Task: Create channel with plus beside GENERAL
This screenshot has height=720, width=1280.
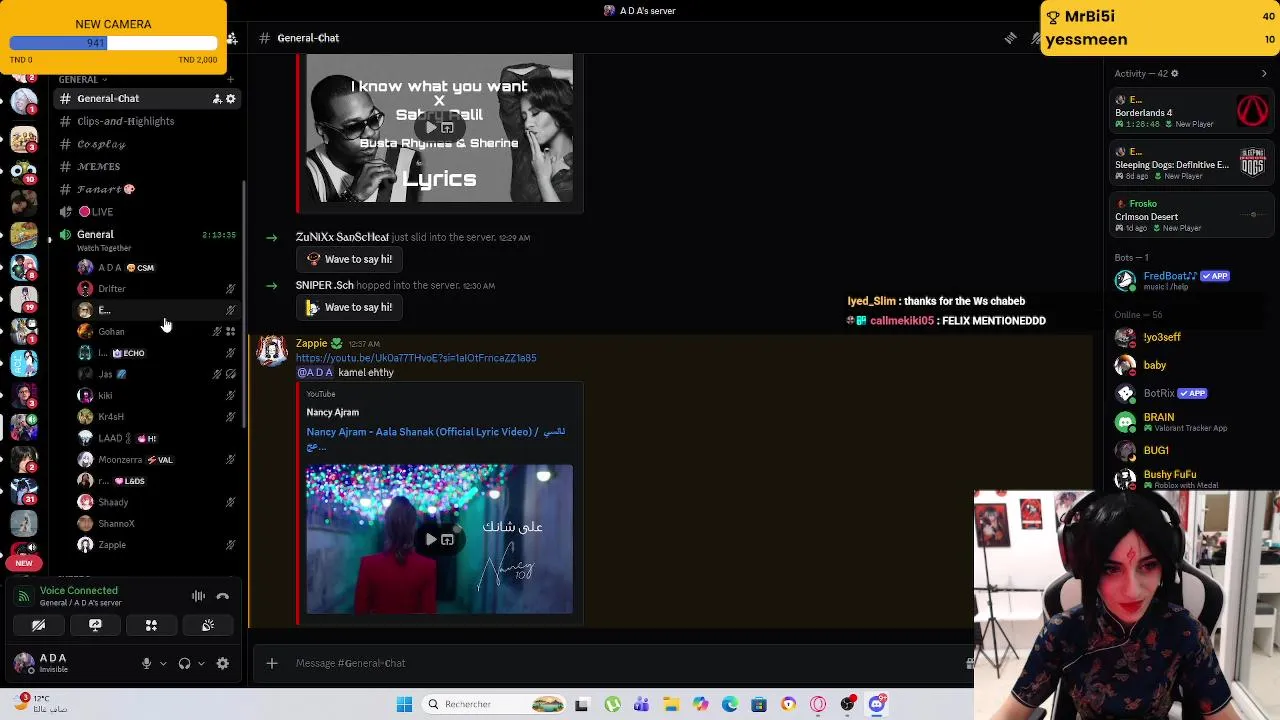Action: click(230, 79)
